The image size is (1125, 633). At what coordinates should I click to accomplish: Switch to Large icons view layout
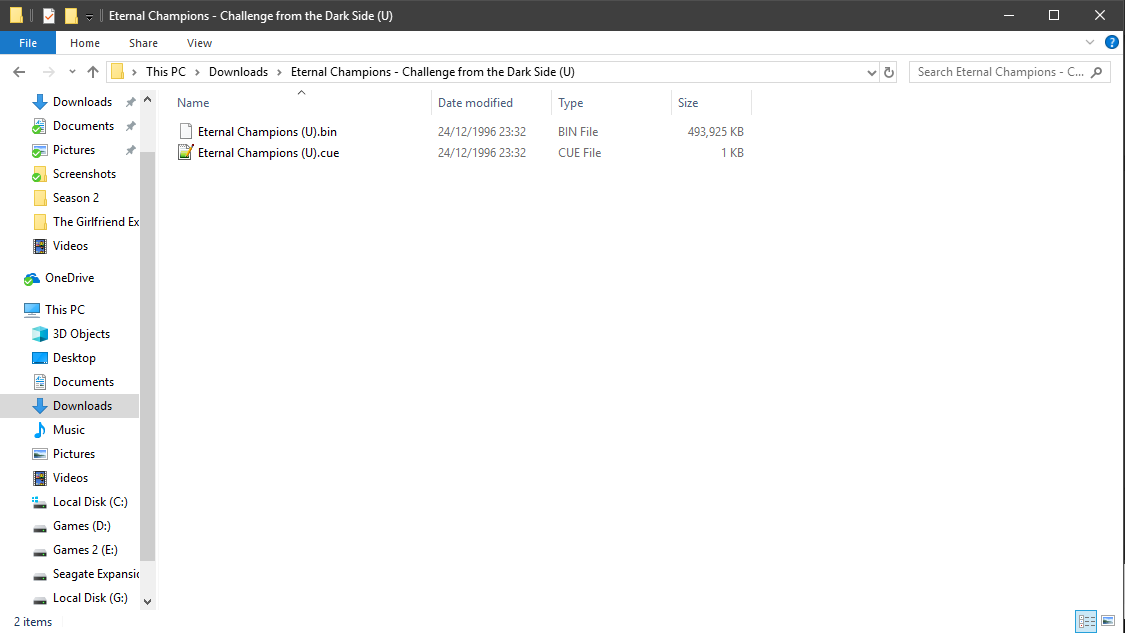click(x=1108, y=621)
